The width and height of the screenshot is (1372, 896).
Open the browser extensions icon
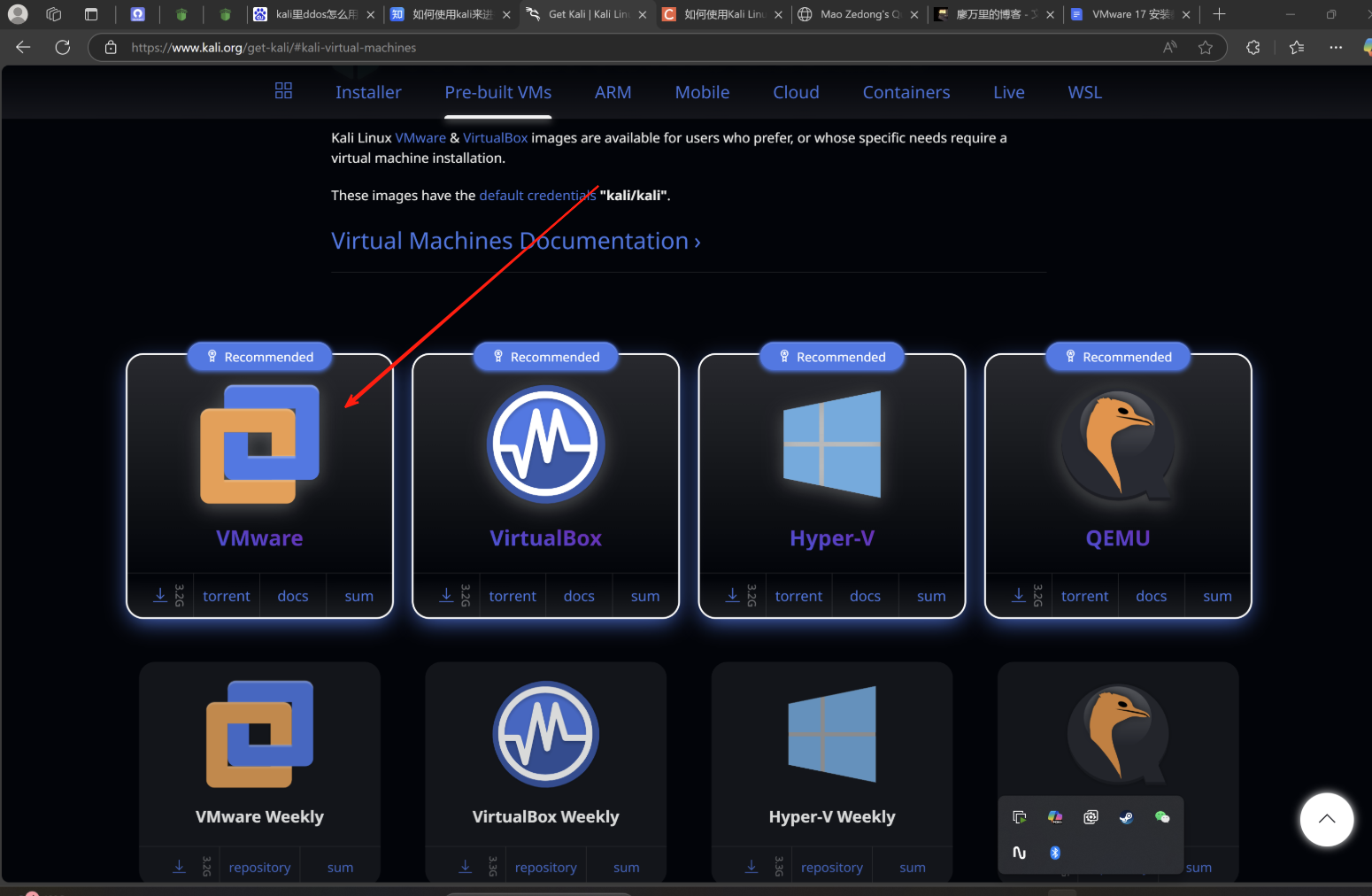click(x=1253, y=48)
